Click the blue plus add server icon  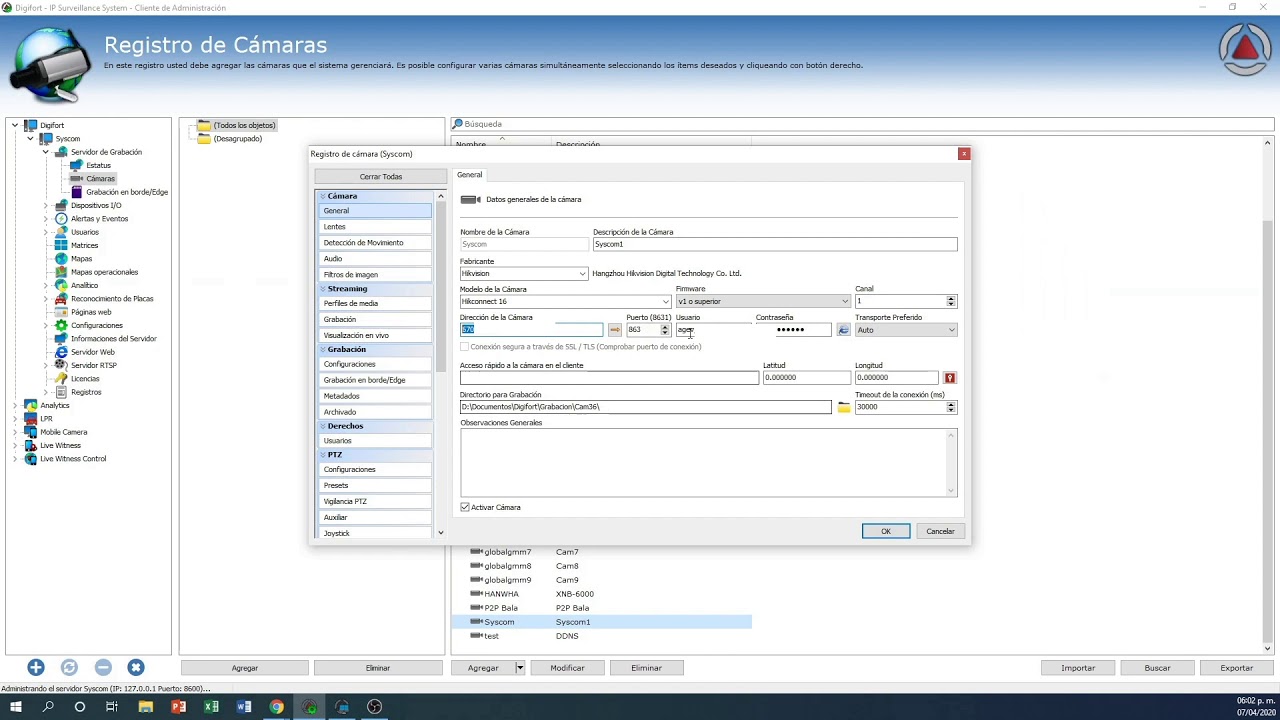point(36,667)
